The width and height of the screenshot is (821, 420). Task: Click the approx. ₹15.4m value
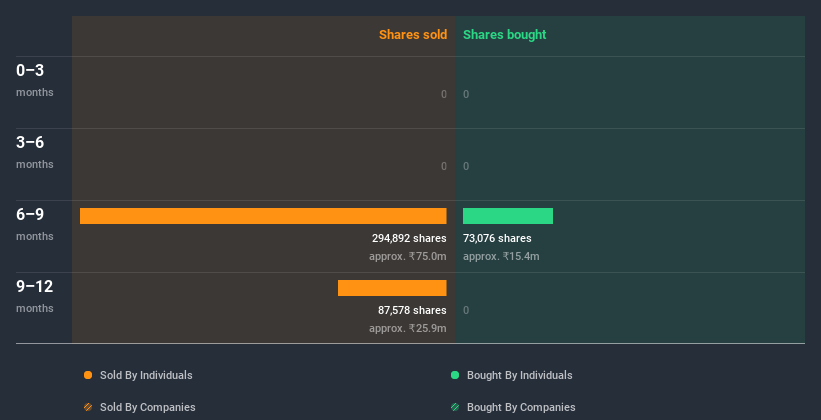[x=501, y=256]
